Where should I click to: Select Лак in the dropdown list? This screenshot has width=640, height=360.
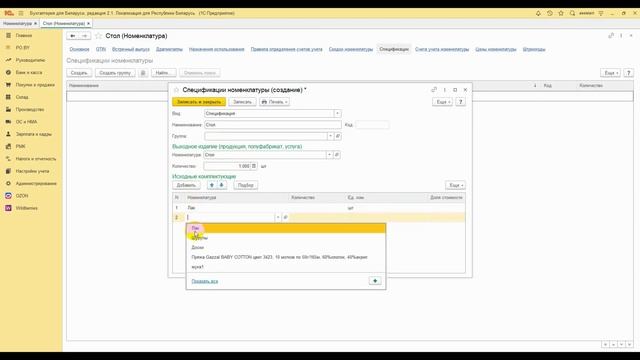click(286, 228)
